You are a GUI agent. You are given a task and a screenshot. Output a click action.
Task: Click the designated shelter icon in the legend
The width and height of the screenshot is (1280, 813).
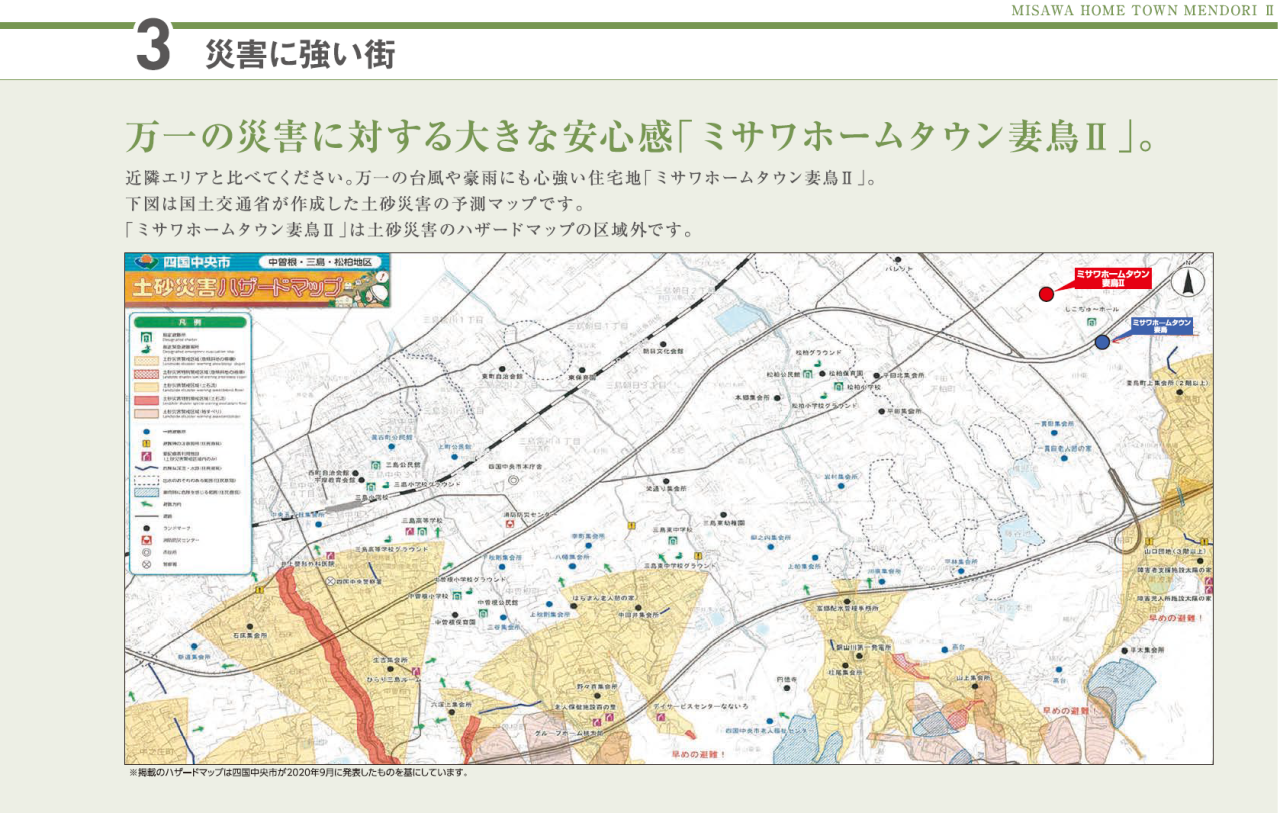tap(147, 338)
